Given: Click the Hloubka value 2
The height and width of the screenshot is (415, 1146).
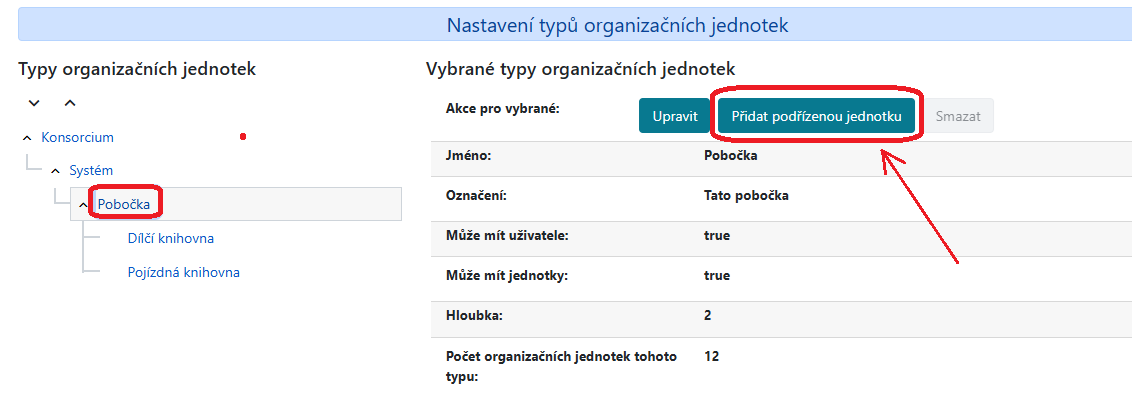Looking at the screenshot, I should (x=708, y=315).
